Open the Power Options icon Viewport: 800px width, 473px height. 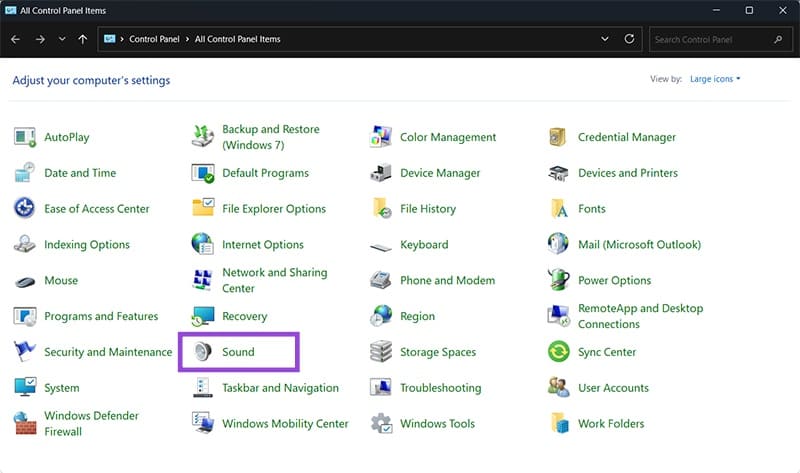pyautogui.click(x=559, y=281)
